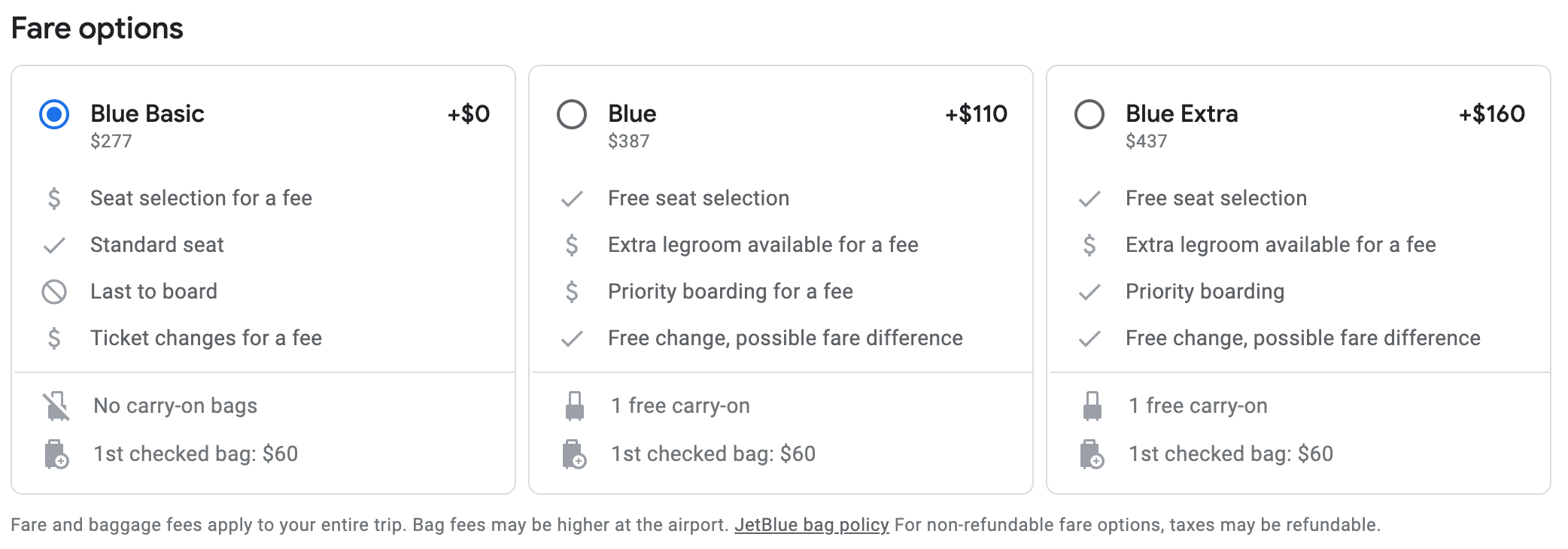The image size is (1568, 549).
Task: Click the Ticket changes for a fee text
Action: [x=206, y=338]
